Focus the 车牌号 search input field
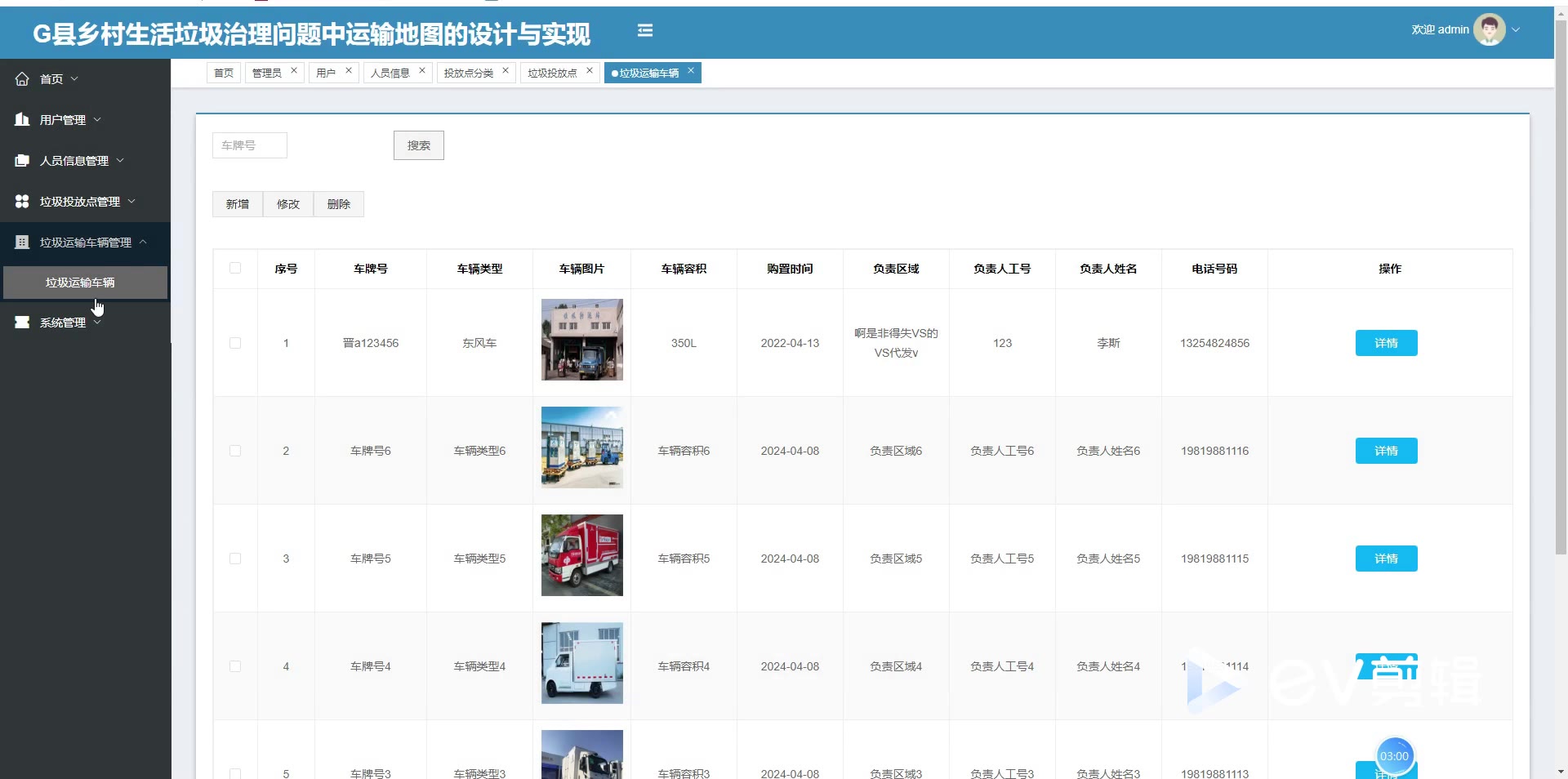The height and width of the screenshot is (779, 1568). (250, 145)
